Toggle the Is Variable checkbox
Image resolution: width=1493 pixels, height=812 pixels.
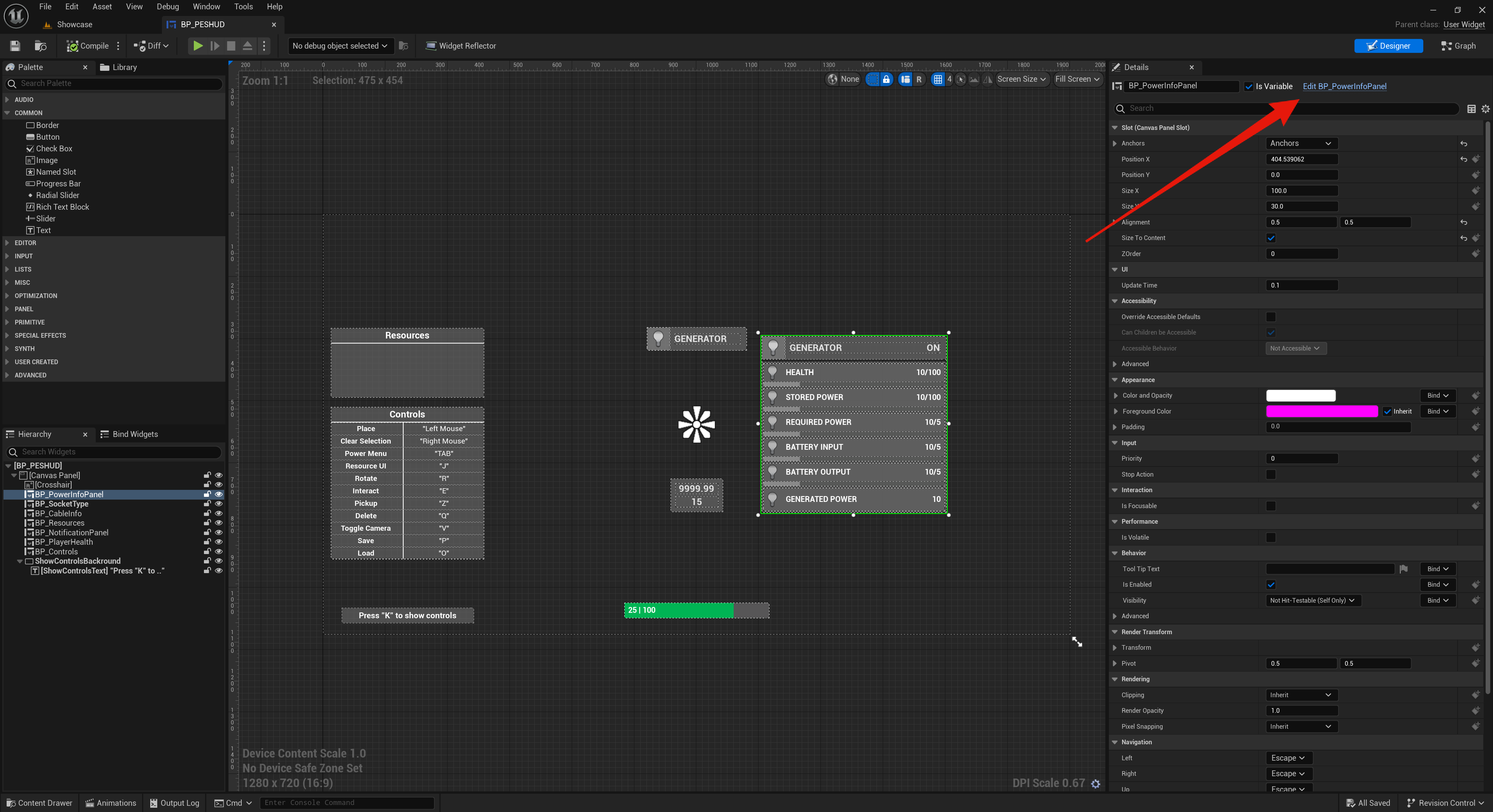coord(1249,86)
